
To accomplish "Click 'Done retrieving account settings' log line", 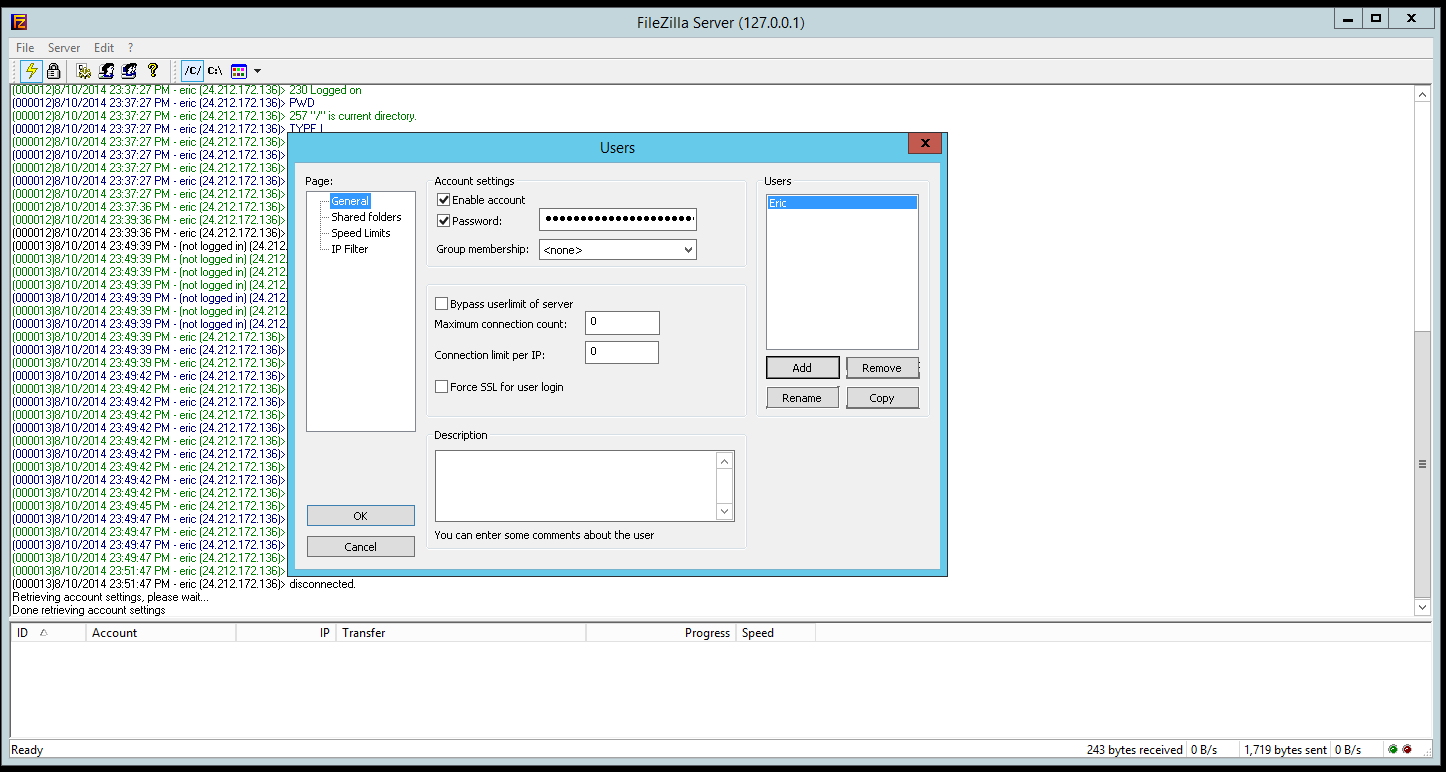I will pyautogui.click(x=89, y=610).
